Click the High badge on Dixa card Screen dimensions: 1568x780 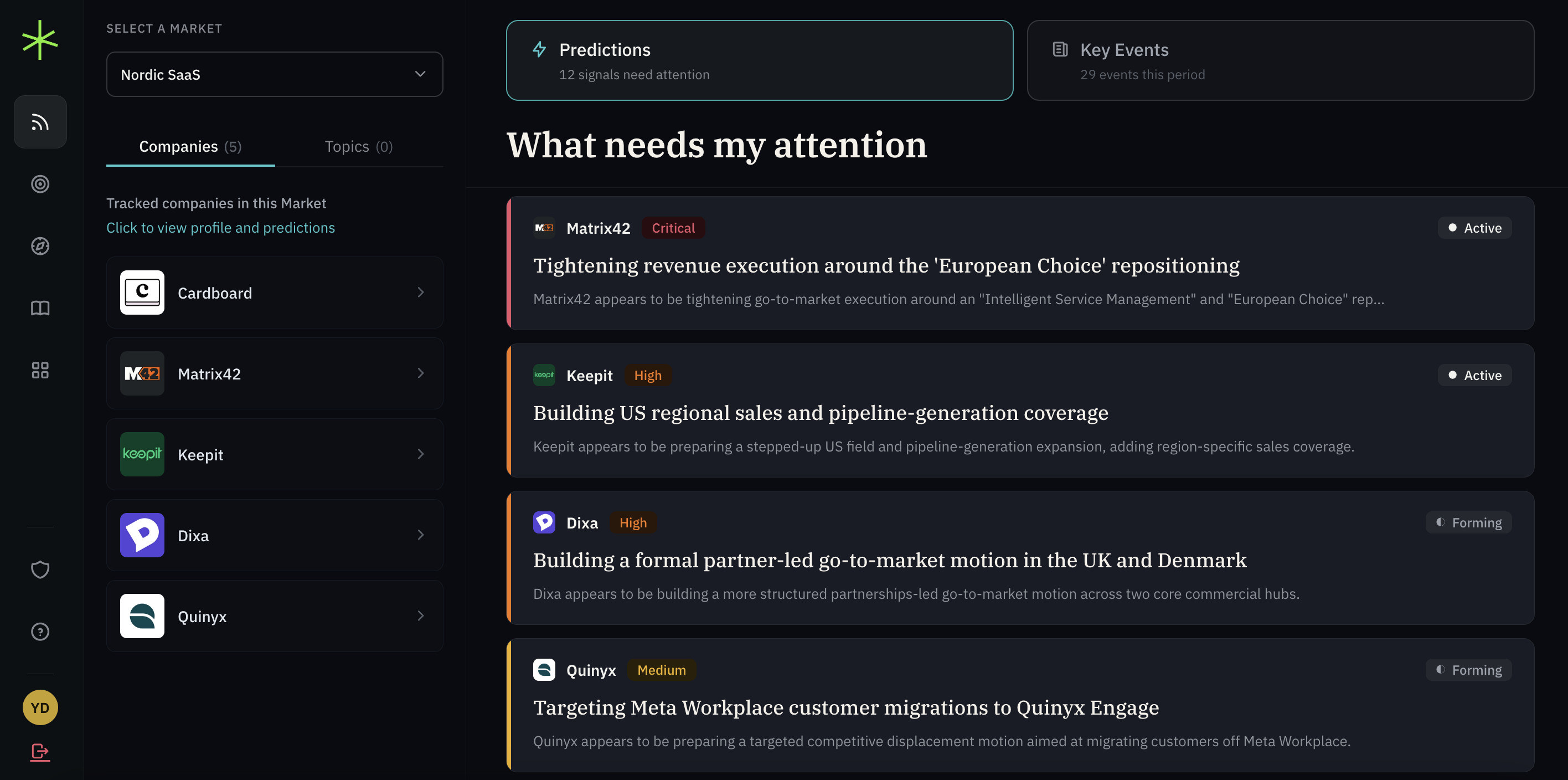[x=633, y=522]
